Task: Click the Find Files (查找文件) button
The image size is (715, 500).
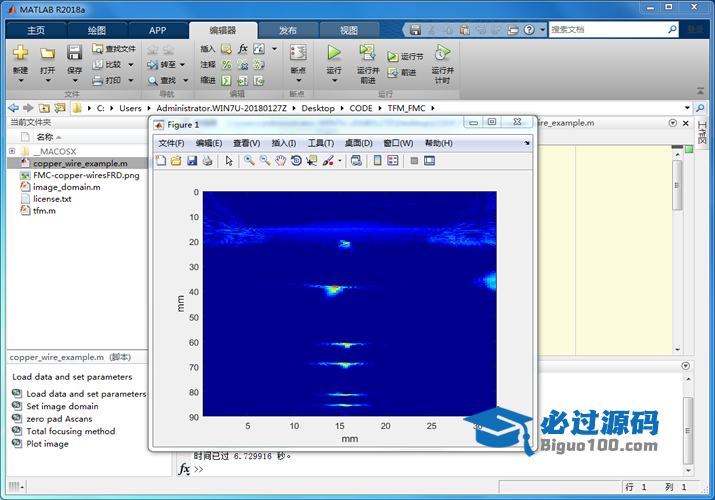Action: 113,48
